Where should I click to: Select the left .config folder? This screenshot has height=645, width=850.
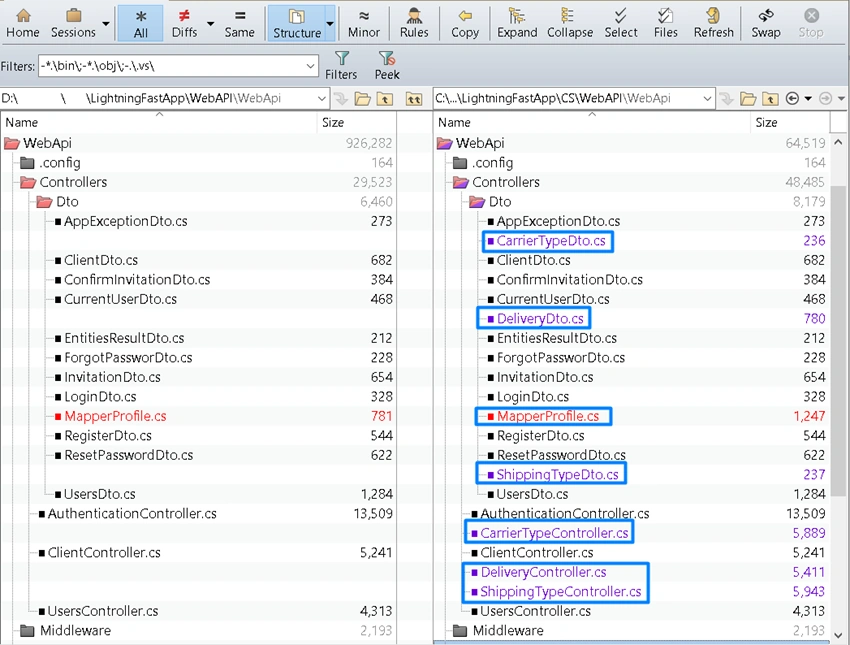(60, 163)
